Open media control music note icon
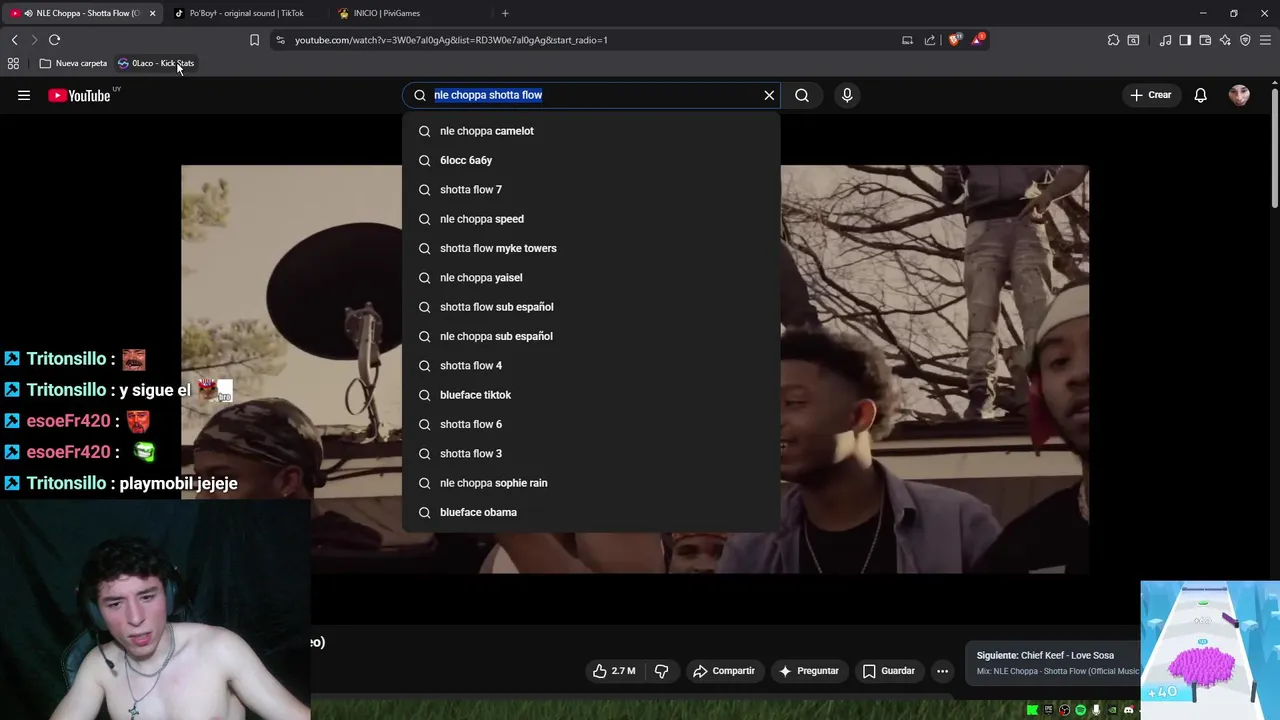The width and height of the screenshot is (1280, 720). pos(1165,40)
